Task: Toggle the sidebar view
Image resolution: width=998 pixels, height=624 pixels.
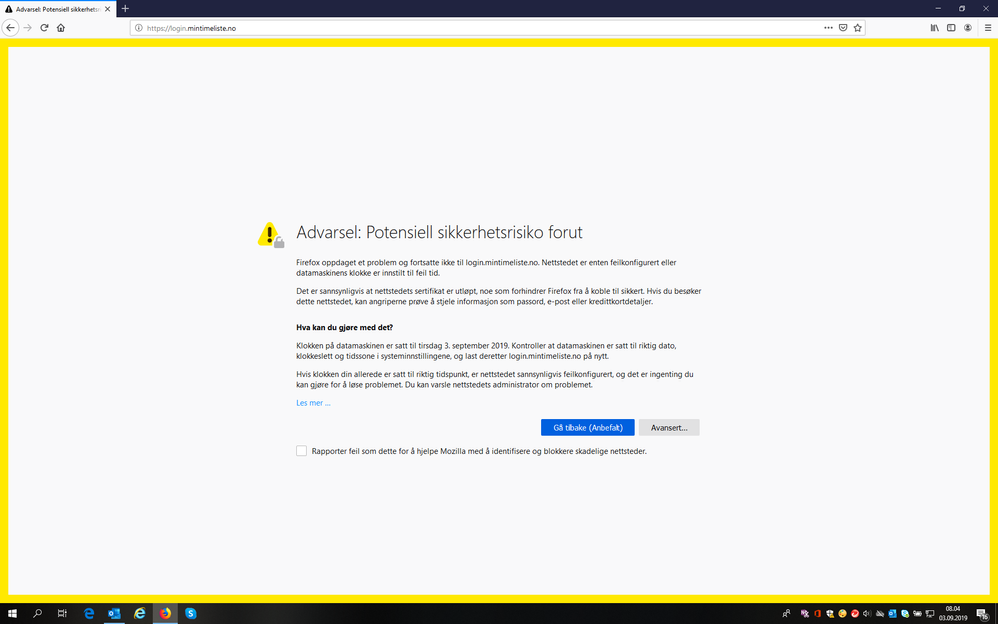Action: coord(951,28)
